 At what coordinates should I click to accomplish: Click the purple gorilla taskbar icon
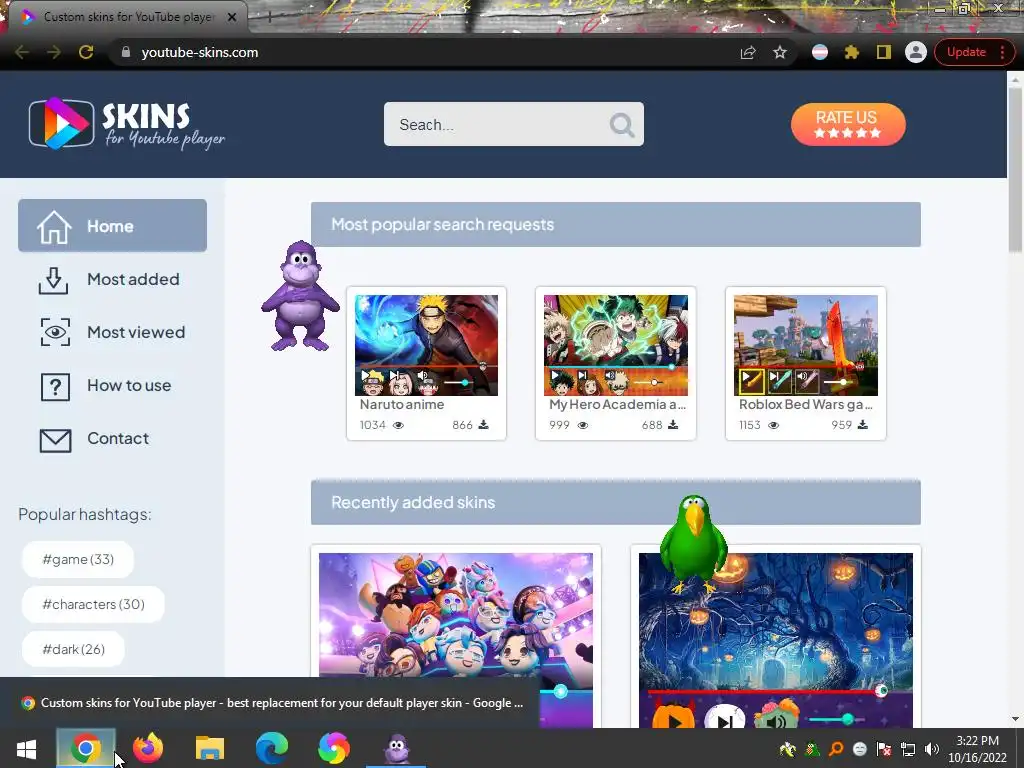click(x=396, y=748)
